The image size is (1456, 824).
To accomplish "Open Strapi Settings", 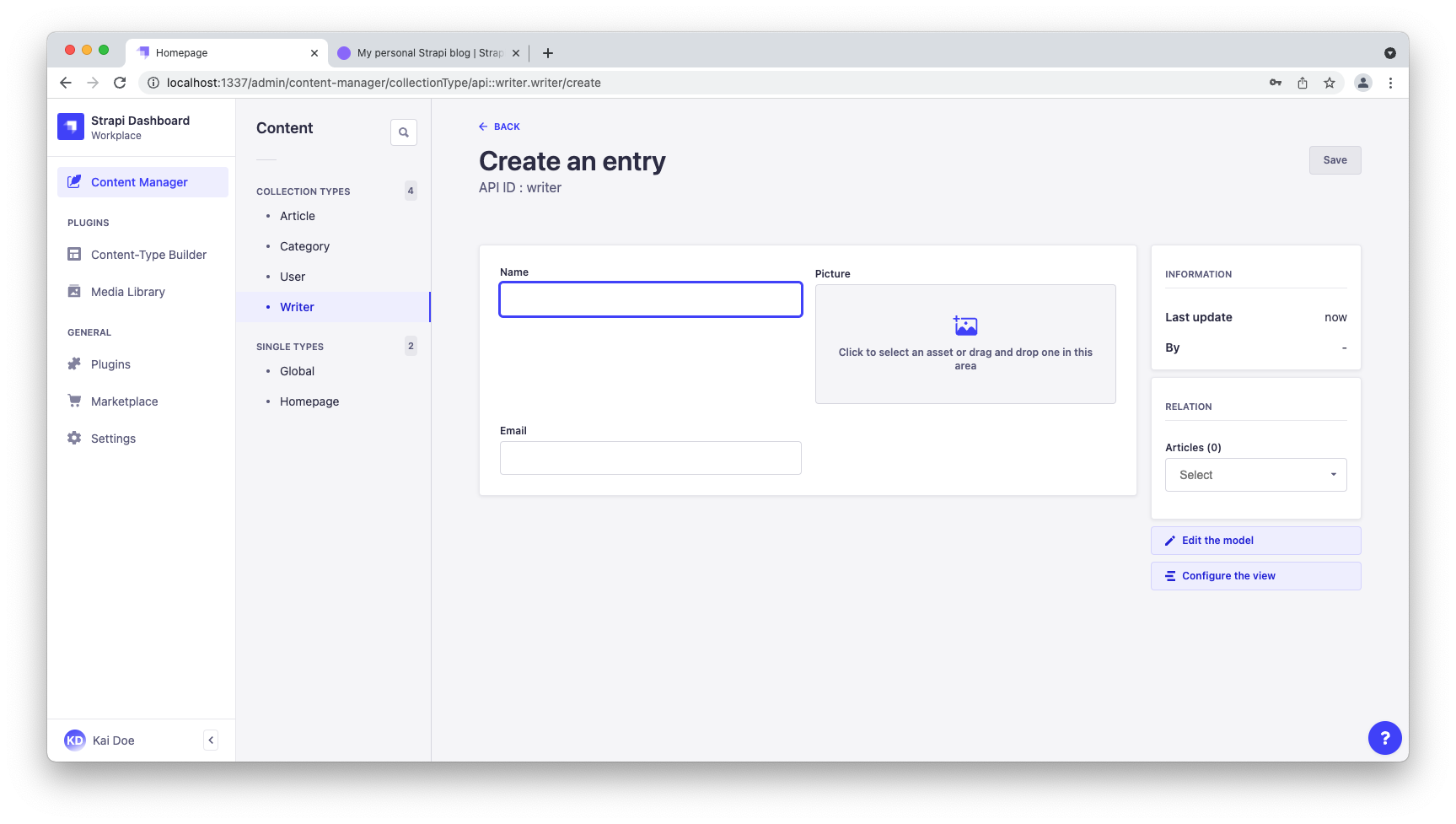I will point(112,438).
